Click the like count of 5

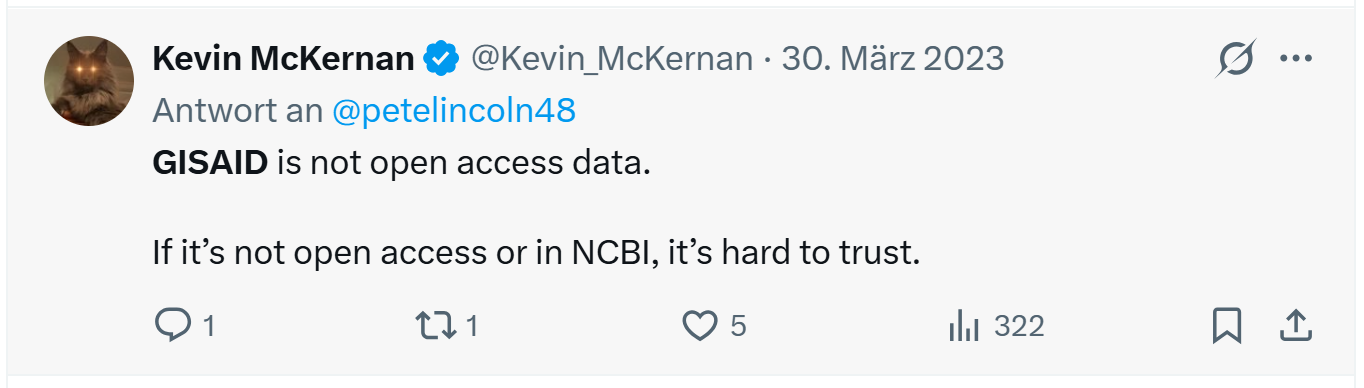click(738, 326)
